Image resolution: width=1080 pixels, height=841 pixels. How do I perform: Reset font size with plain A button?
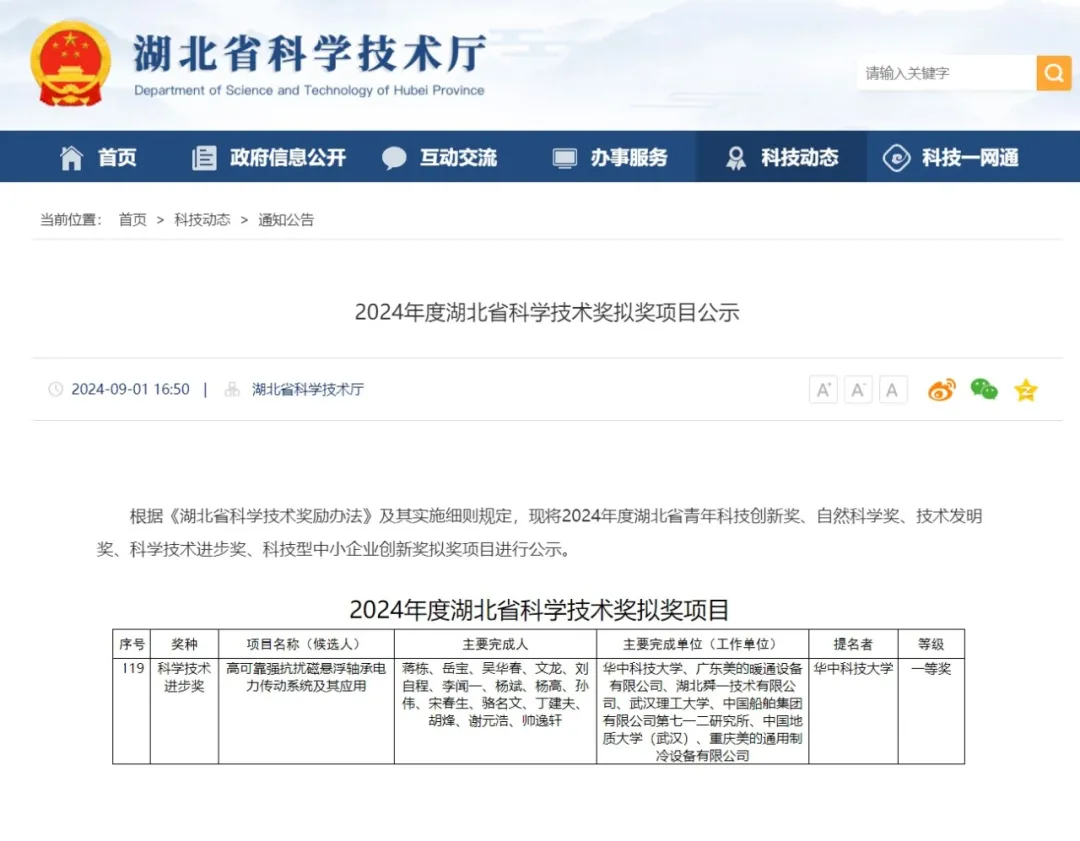click(x=893, y=390)
